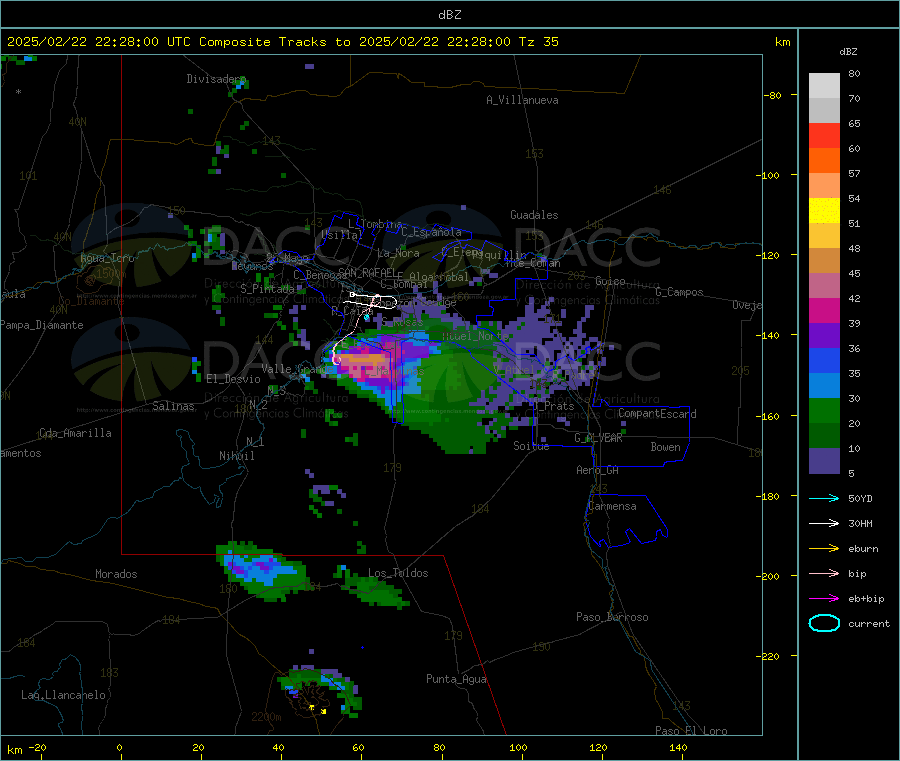
Task: Click the magenta eb+bip arrow symbol
Action: tap(824, 599)
